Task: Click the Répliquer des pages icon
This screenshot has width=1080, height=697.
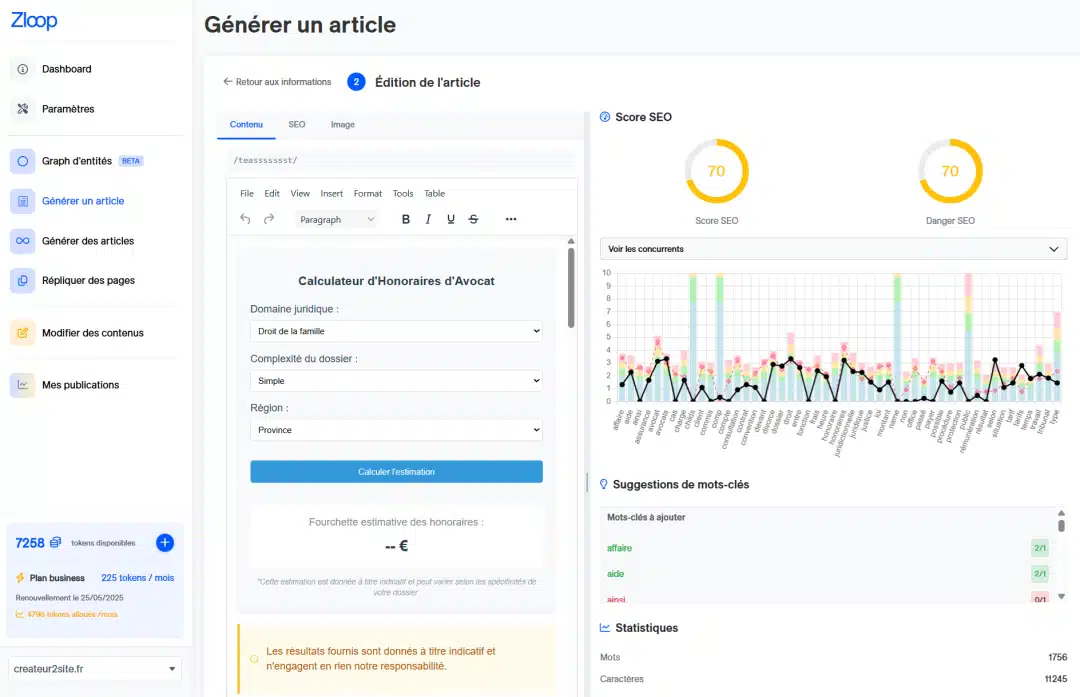Action: 23,281
